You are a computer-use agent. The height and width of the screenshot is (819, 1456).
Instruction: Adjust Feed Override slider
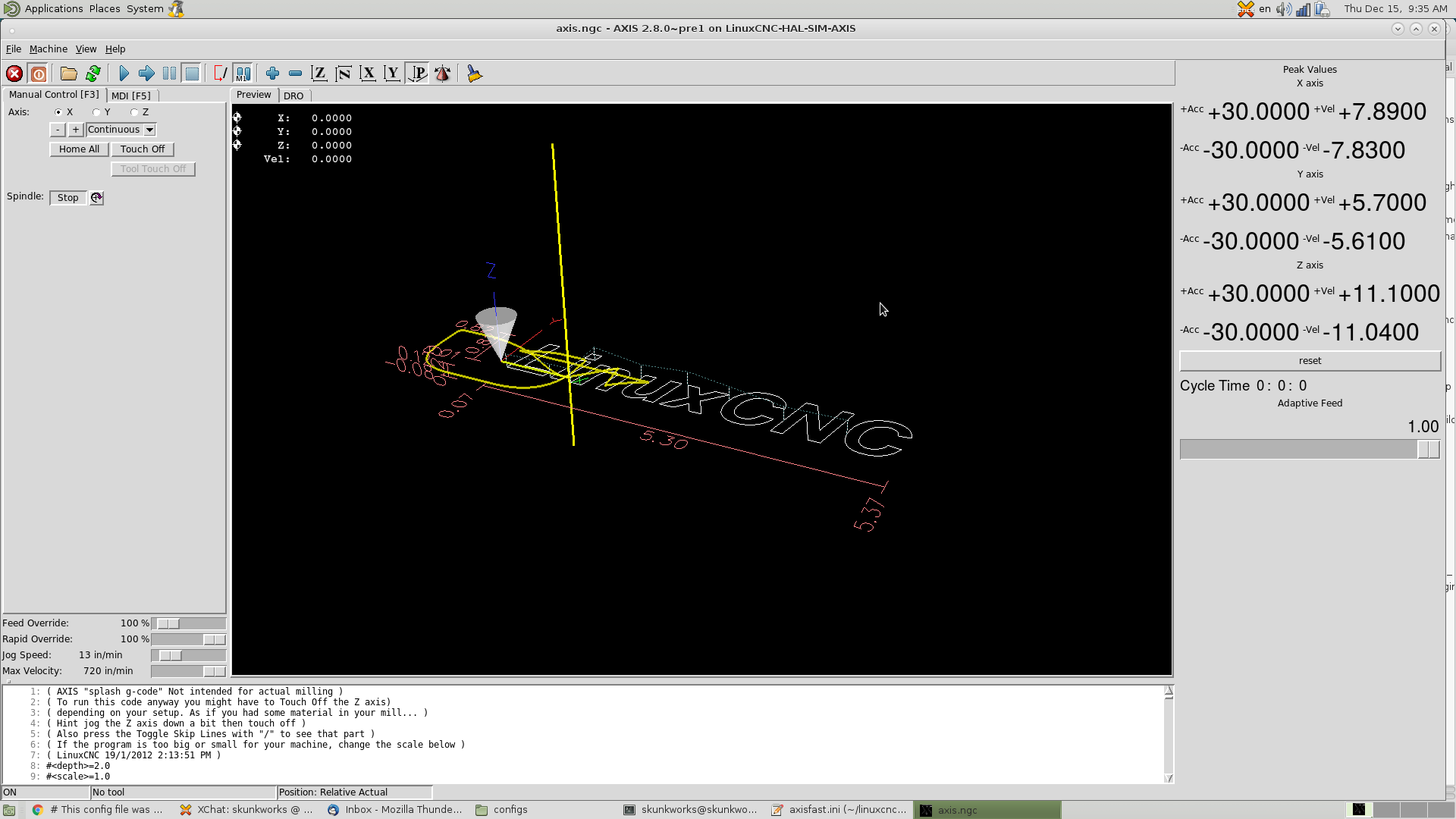point(188,623)
